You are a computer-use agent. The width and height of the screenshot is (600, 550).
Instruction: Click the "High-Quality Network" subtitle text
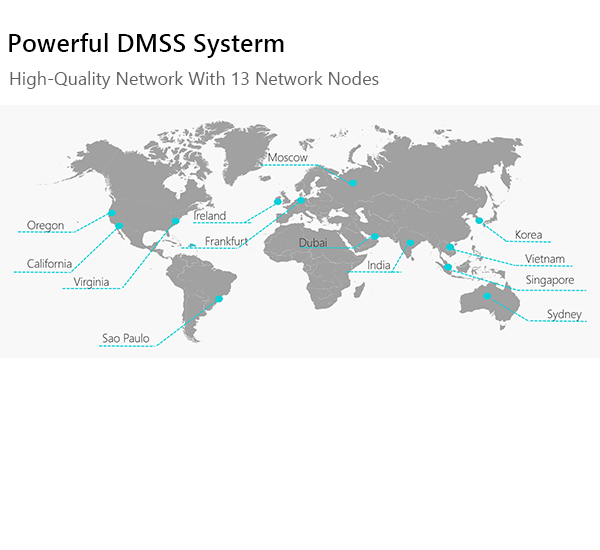[x=193, y=79]
